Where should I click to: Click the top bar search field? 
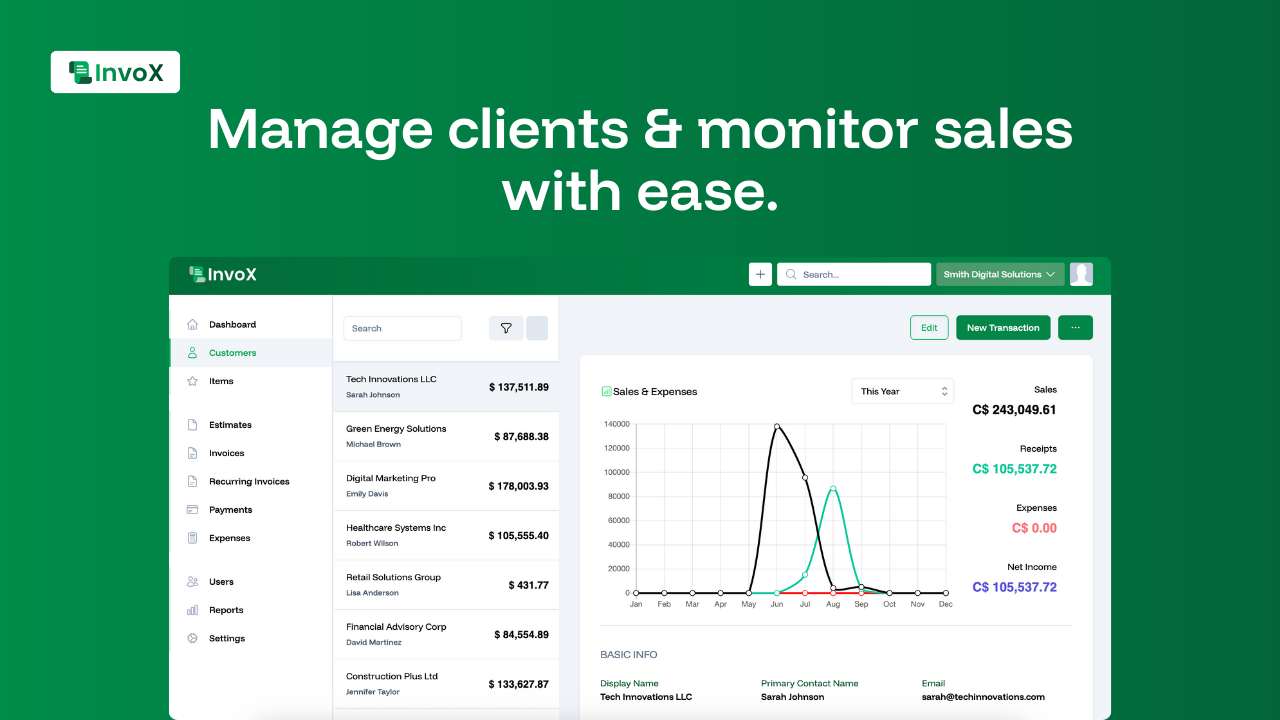[x=862, y=274]
